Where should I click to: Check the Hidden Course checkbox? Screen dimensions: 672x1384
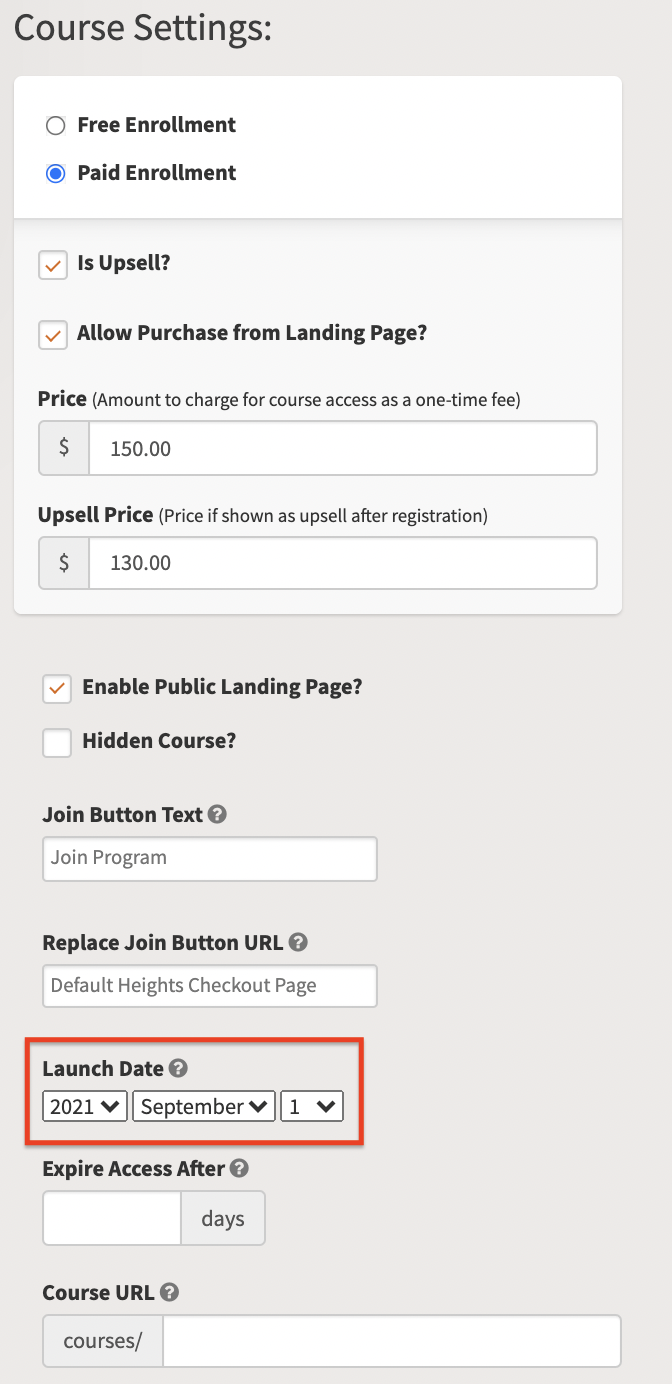click(57, 742)
